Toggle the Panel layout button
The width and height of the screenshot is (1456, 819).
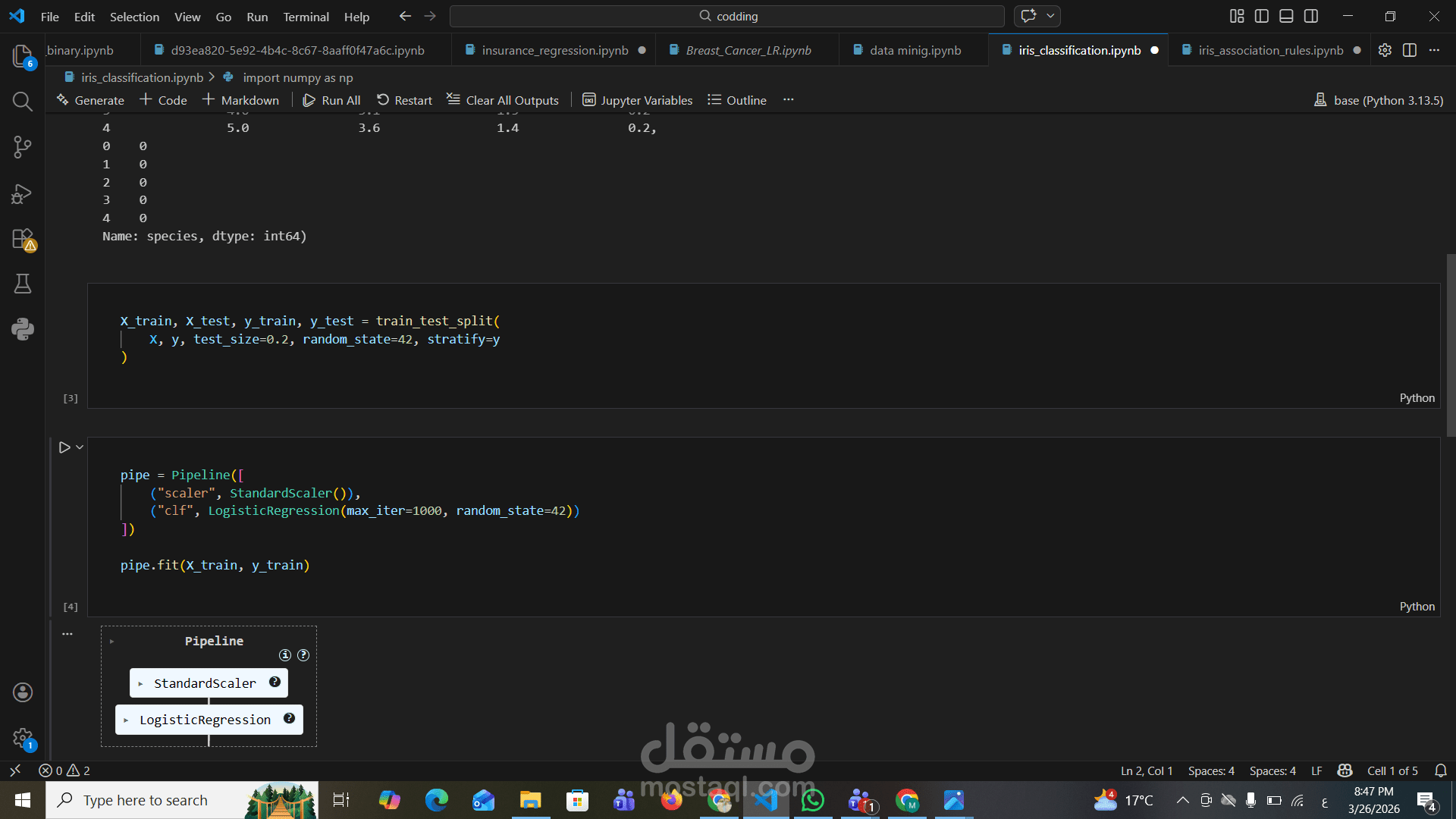click(x=1286, y=16)
